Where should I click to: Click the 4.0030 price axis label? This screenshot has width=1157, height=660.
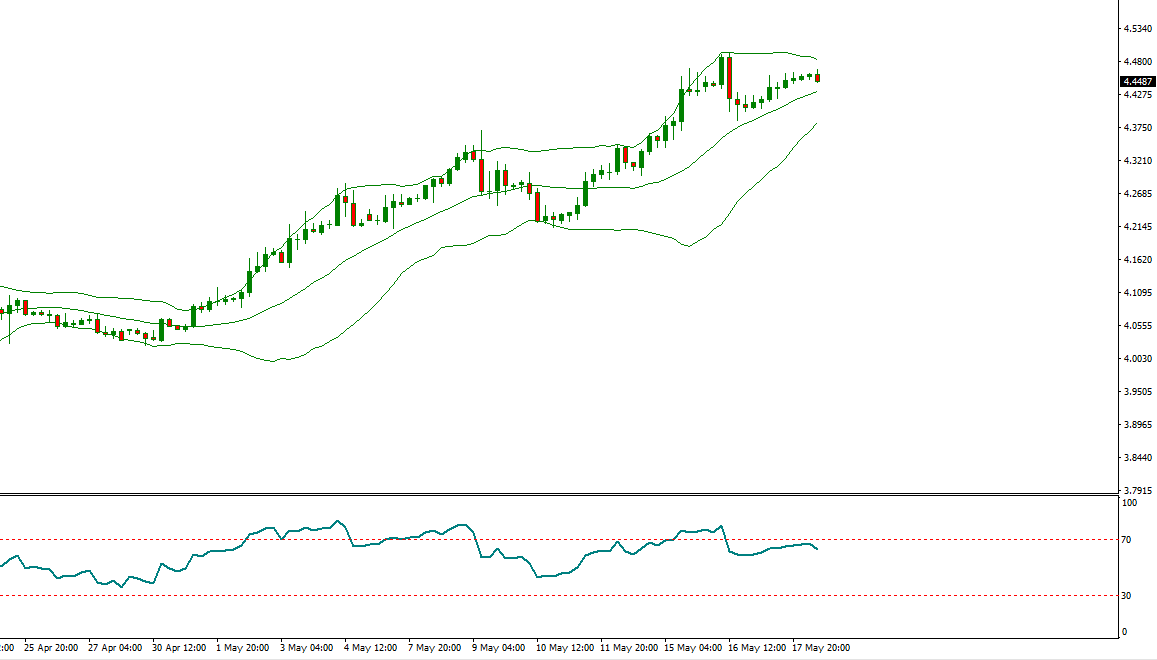pos(1135,359)
